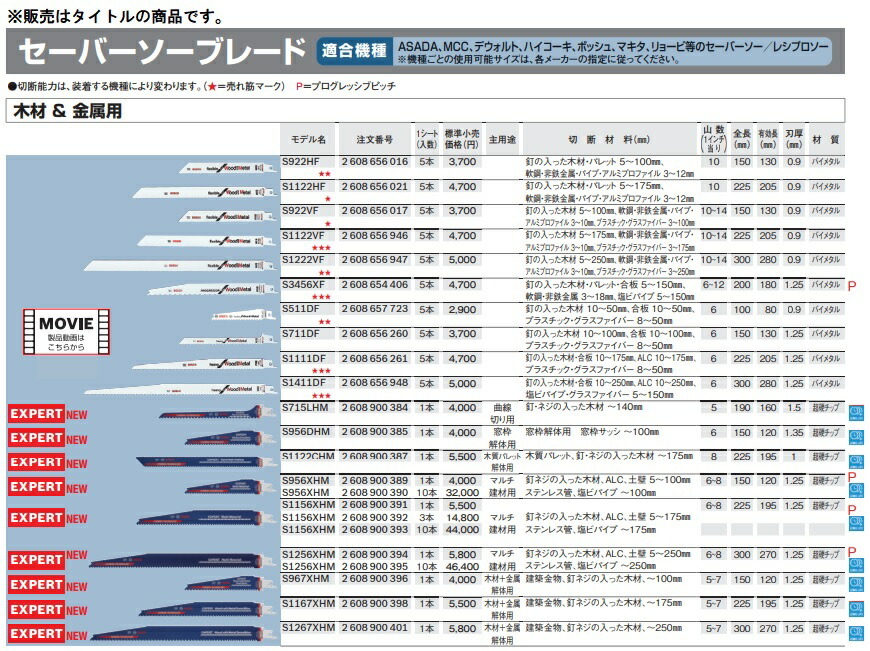Click the 全長(mm) column header
This screenshot has height=651, width=870.
[x=741, y=139]
